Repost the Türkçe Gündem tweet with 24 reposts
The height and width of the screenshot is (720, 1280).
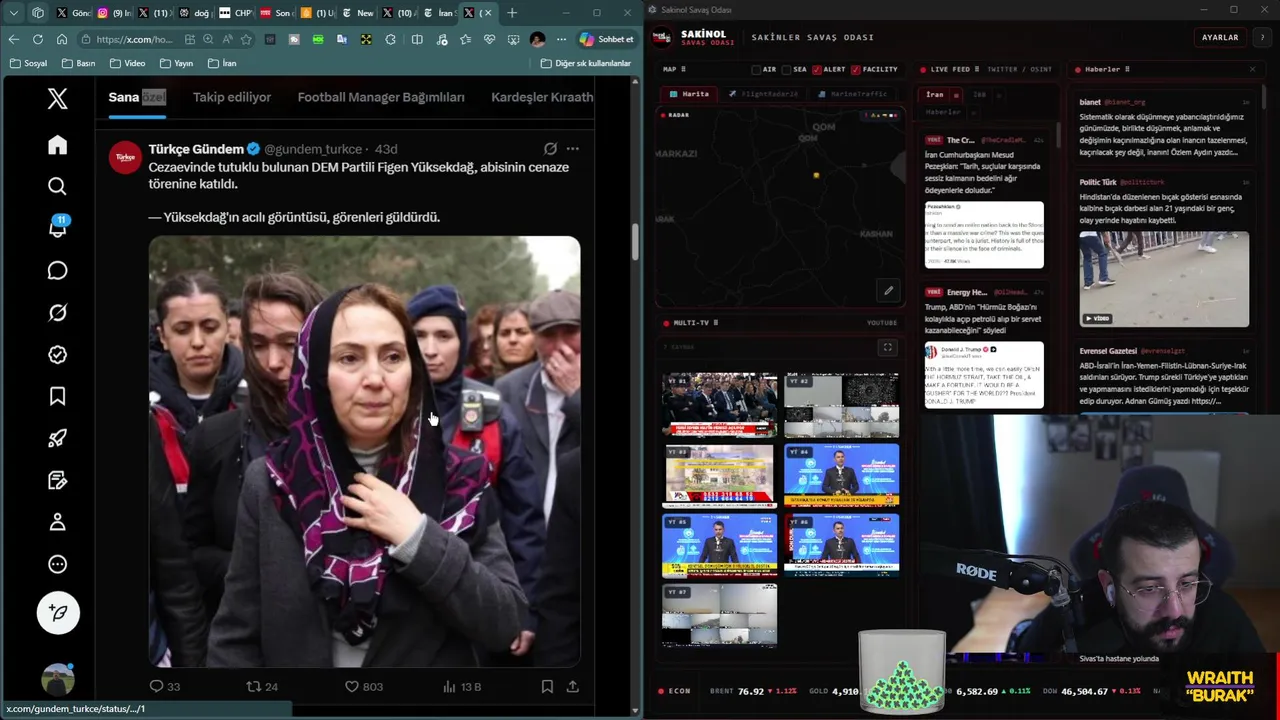[262, 686]
